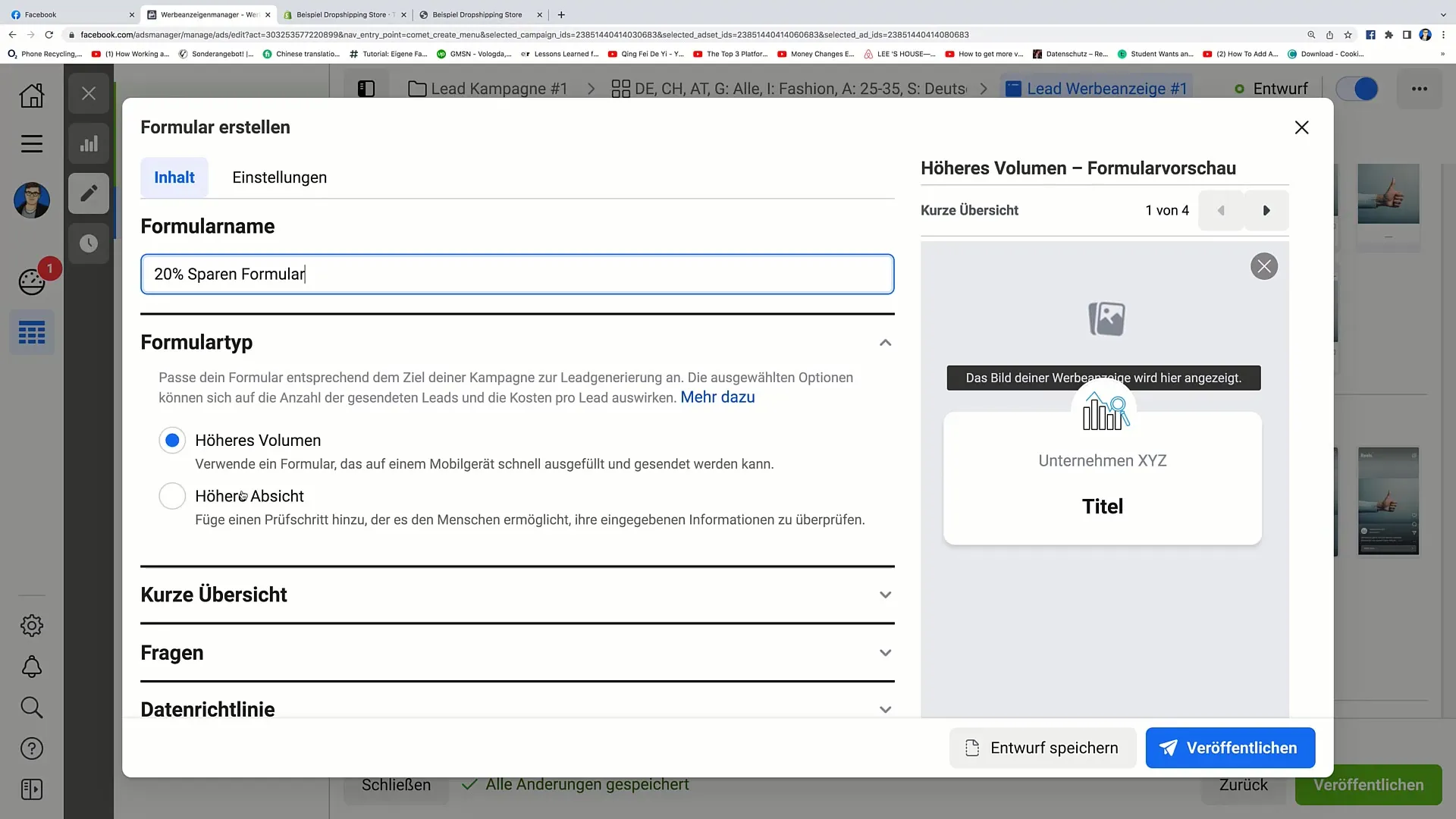Collapse the Formulartyp section
The width and height of the screenshot is (1456, 819).
[x=885, y=343]
